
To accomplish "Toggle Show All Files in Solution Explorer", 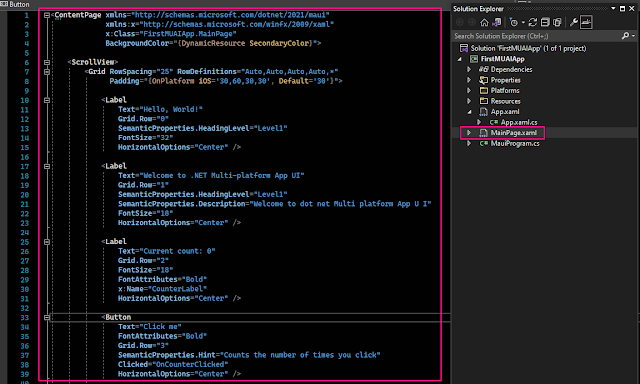I will coord(557,22).
